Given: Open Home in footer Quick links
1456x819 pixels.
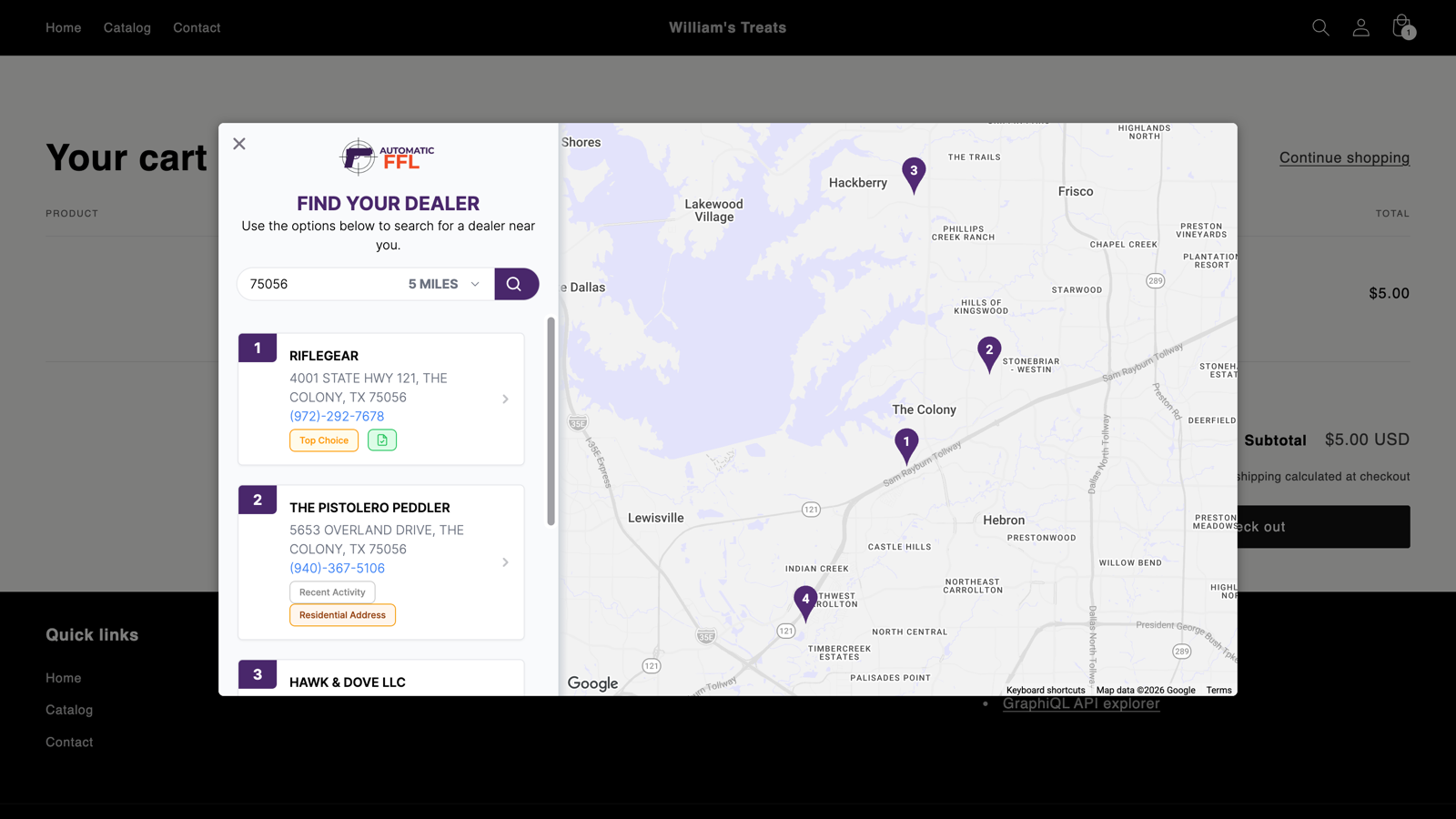Looking at the screenshot, I should point(64,678).
